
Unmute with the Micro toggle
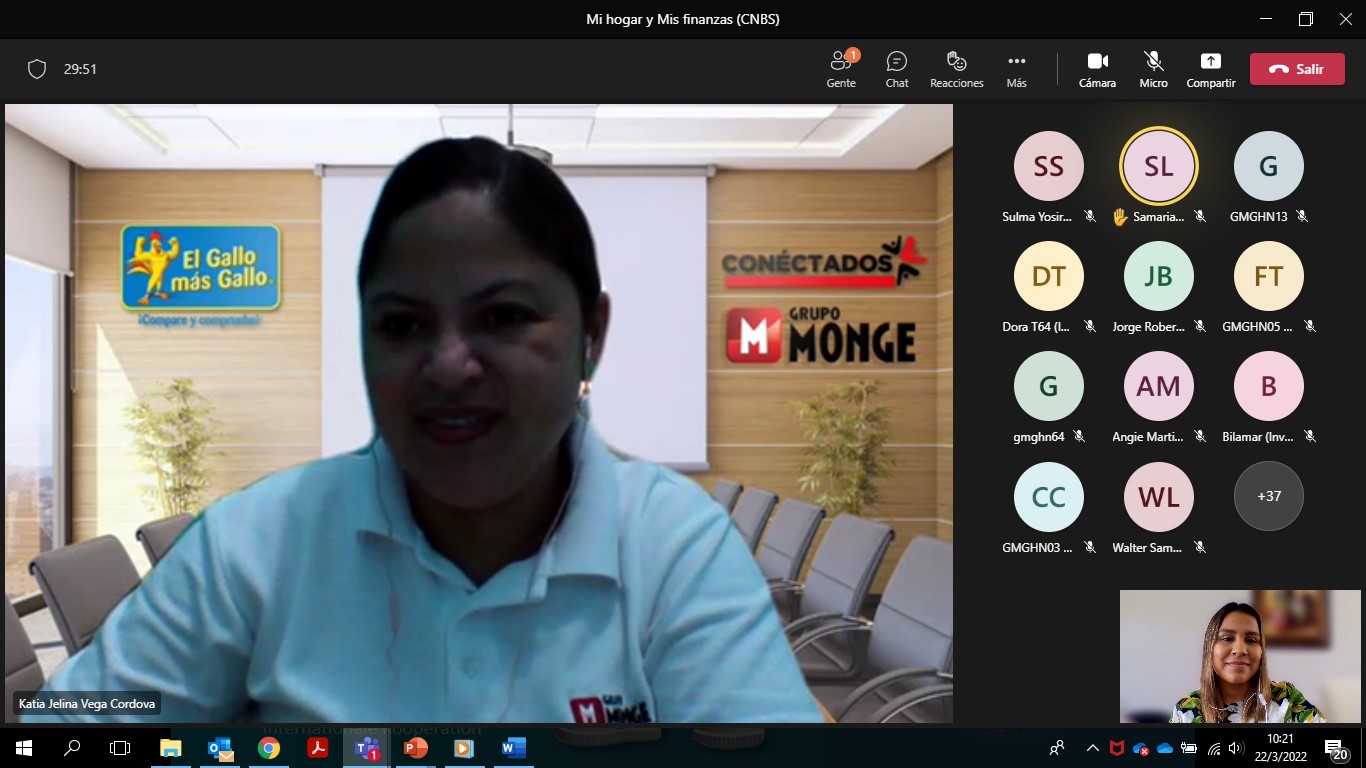[1153, 69]
